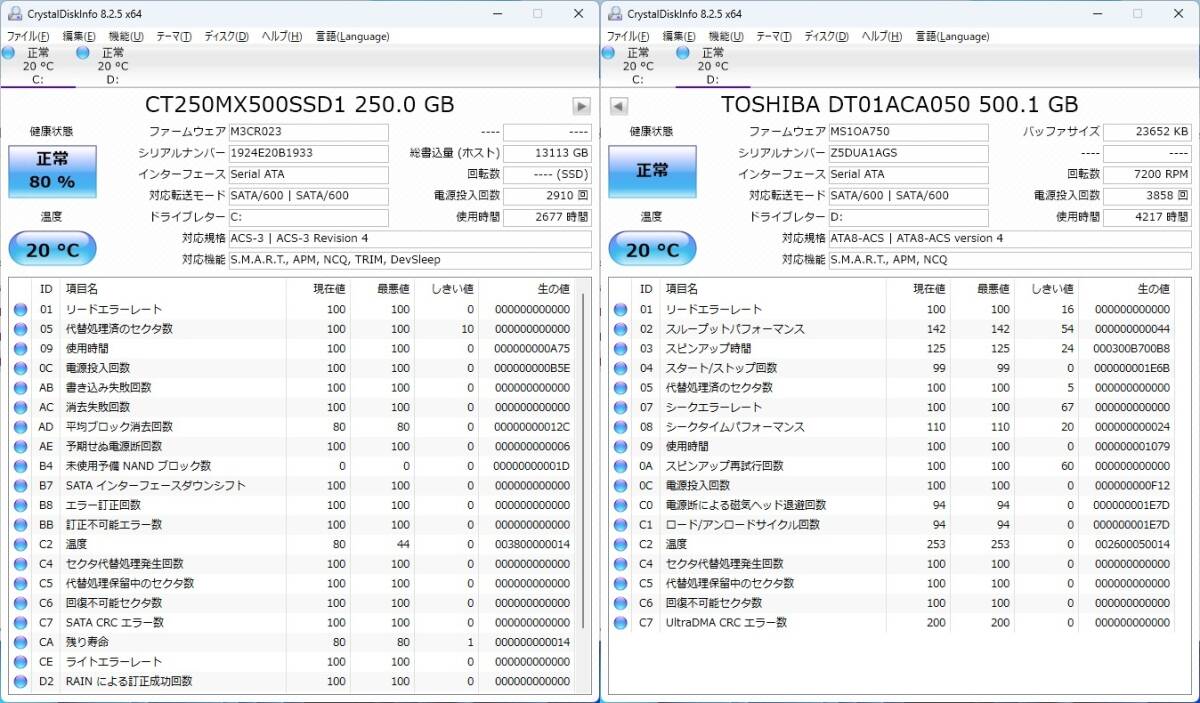The width and height of the screenshot is (1200, 703).
Task: Open テーマ(T) menu in the TOSHIBA window
Action: pos(774,37)
